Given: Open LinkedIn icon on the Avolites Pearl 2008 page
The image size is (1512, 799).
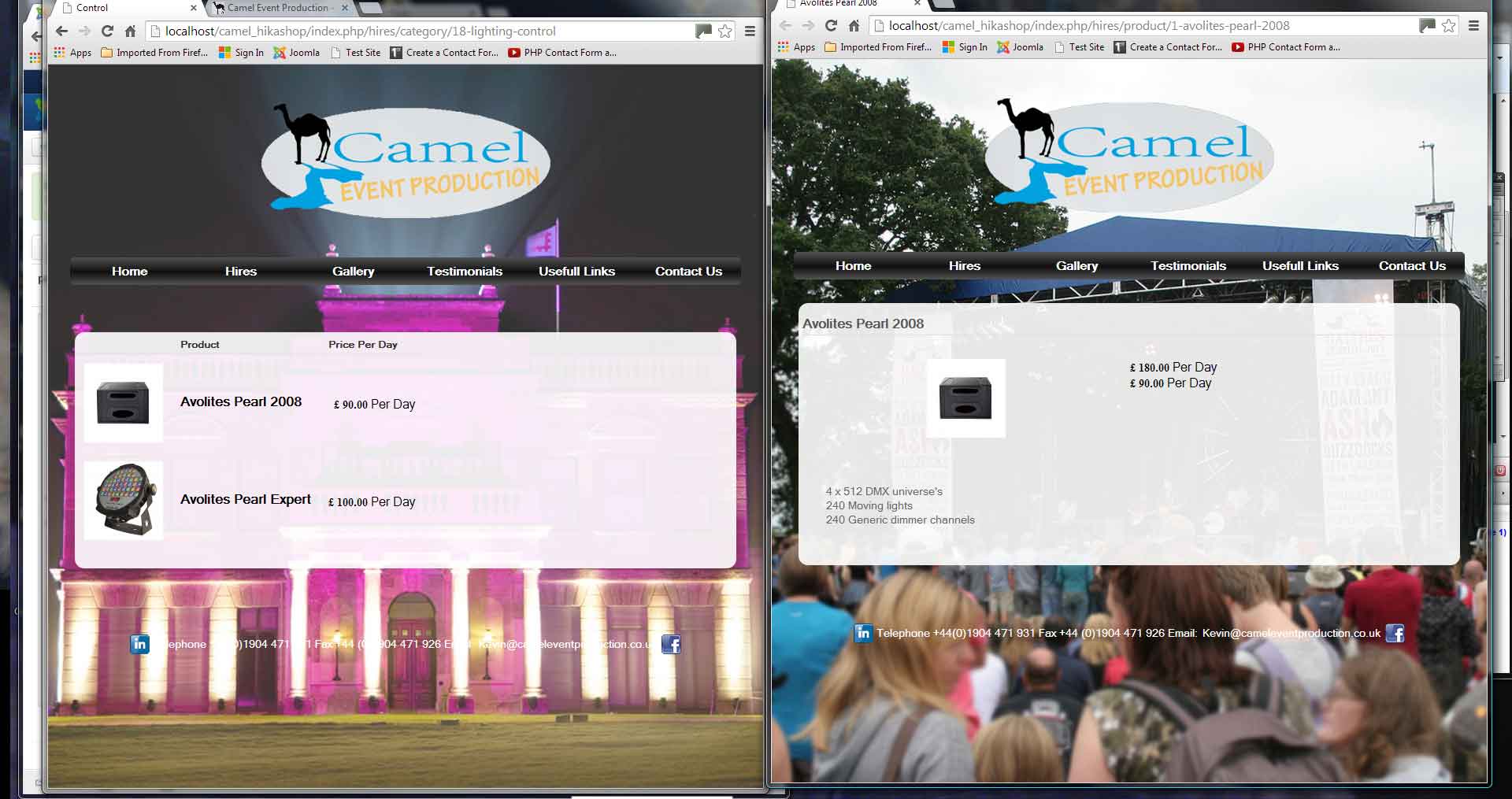Looking at the screenshot, I should [863, 633].
